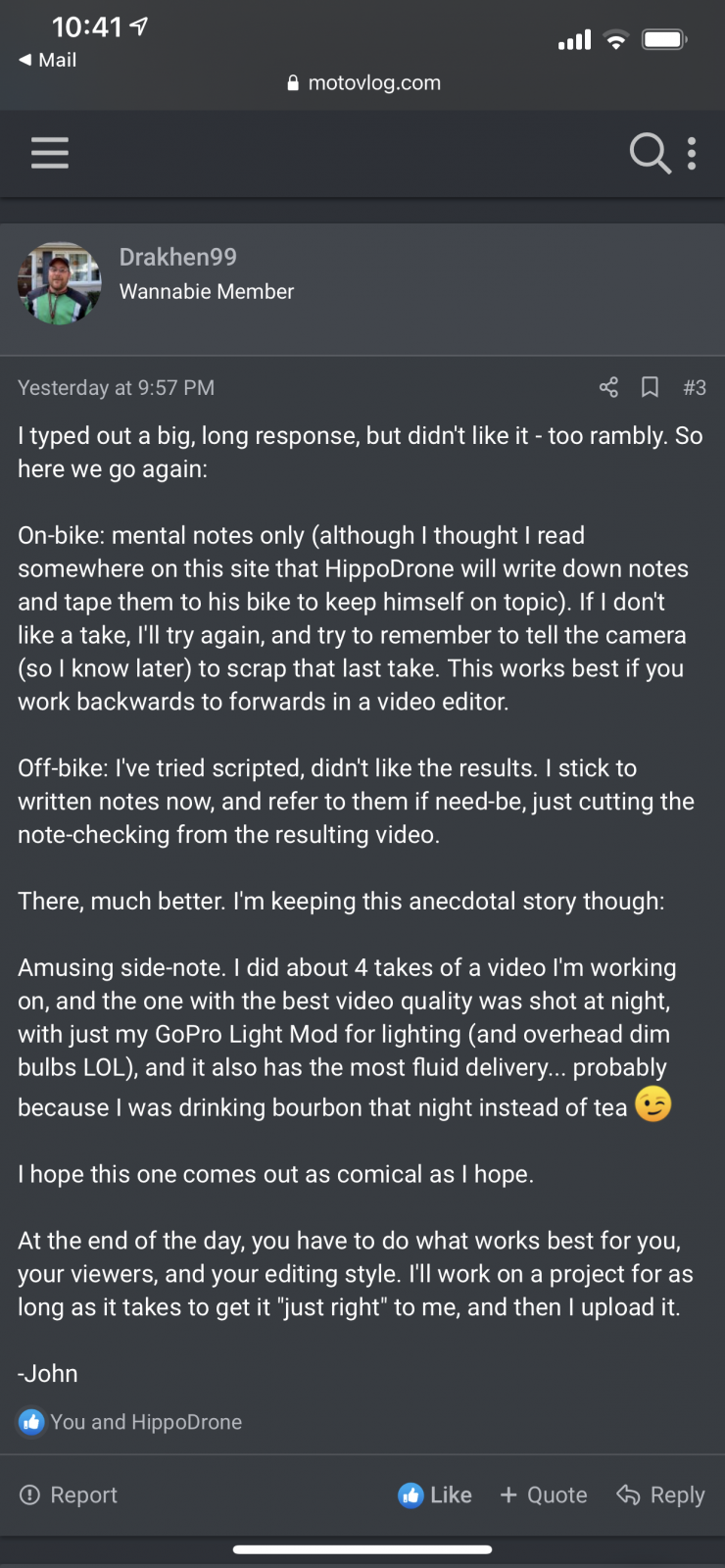Open the search magnifier icon
The width and height of the screenshot is (725, 1568).
tap(649, 154)
